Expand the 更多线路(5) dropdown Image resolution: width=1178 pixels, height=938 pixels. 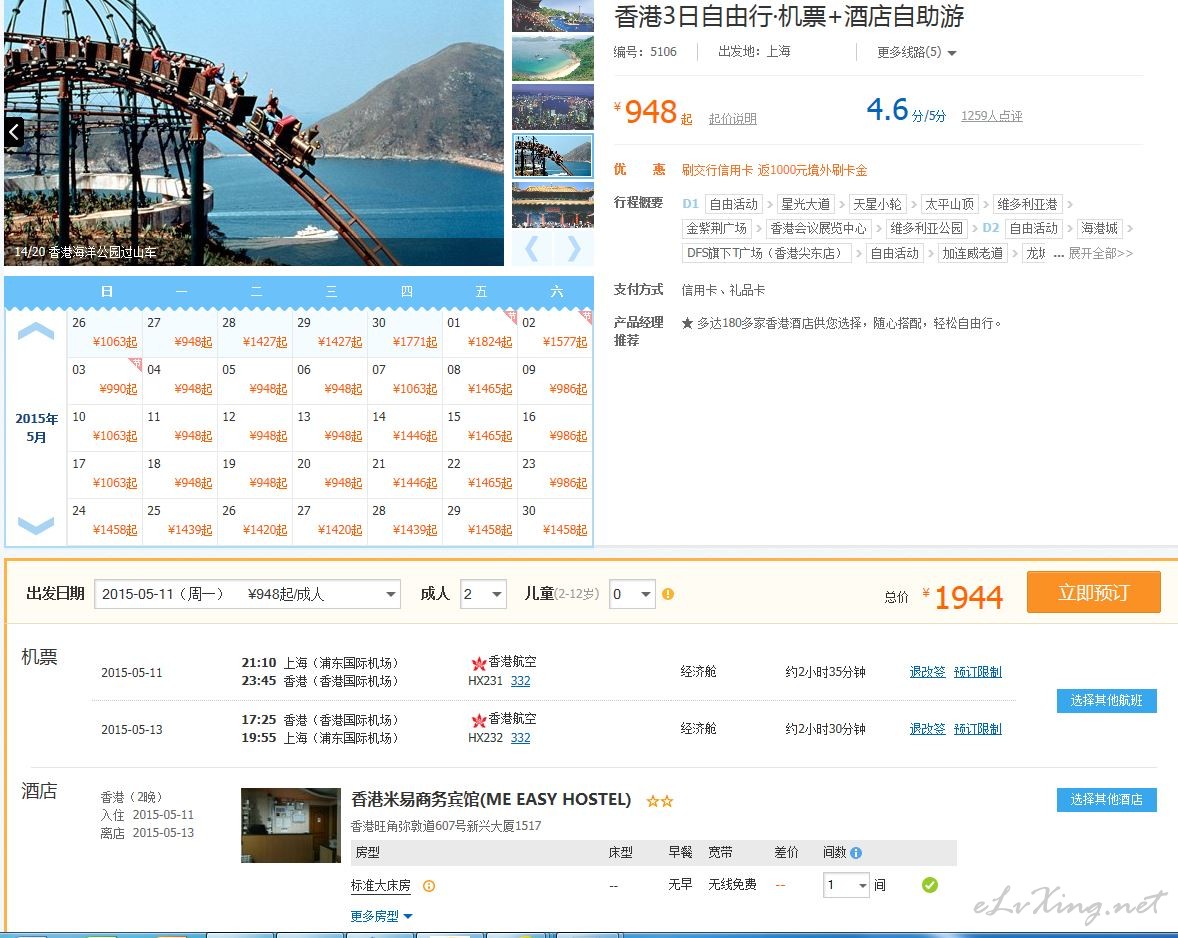pyautogui.click(x=917, y=52)
